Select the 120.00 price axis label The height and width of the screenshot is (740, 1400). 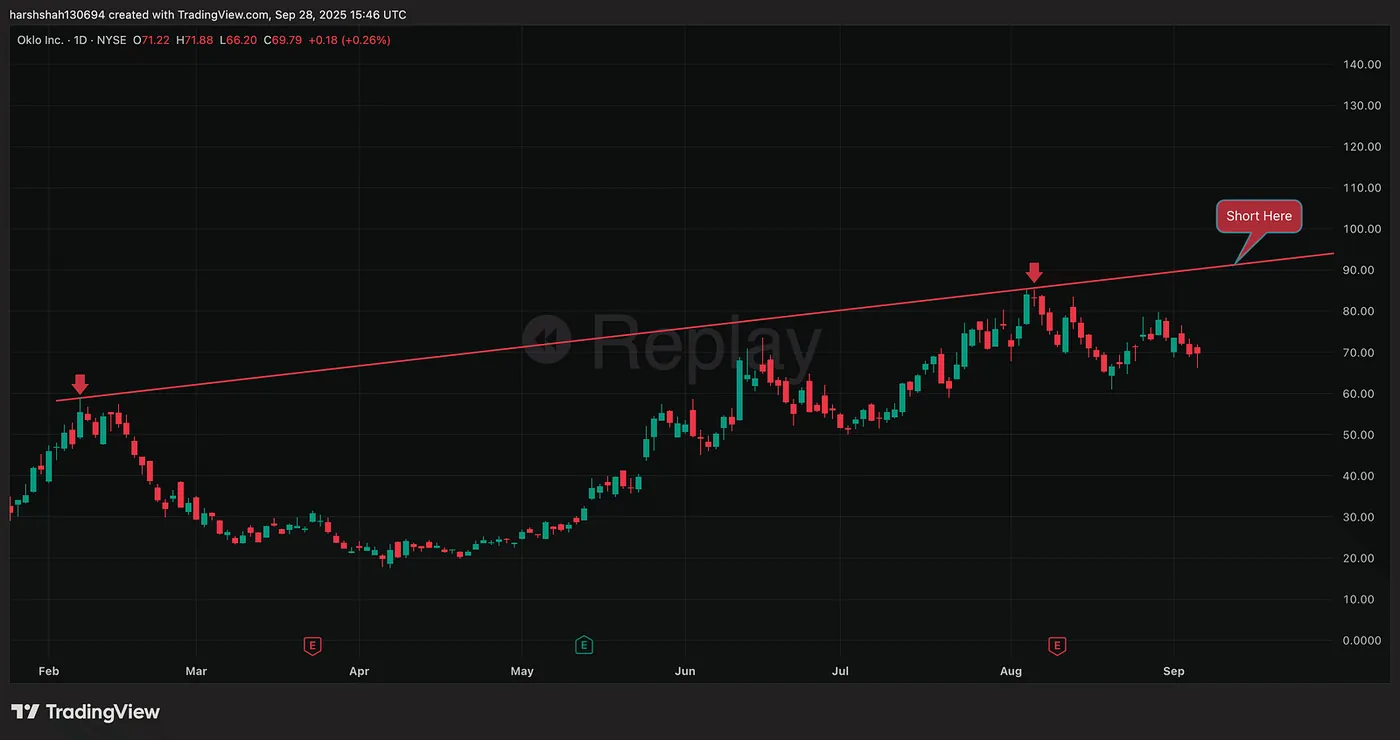click(1362, 146)
